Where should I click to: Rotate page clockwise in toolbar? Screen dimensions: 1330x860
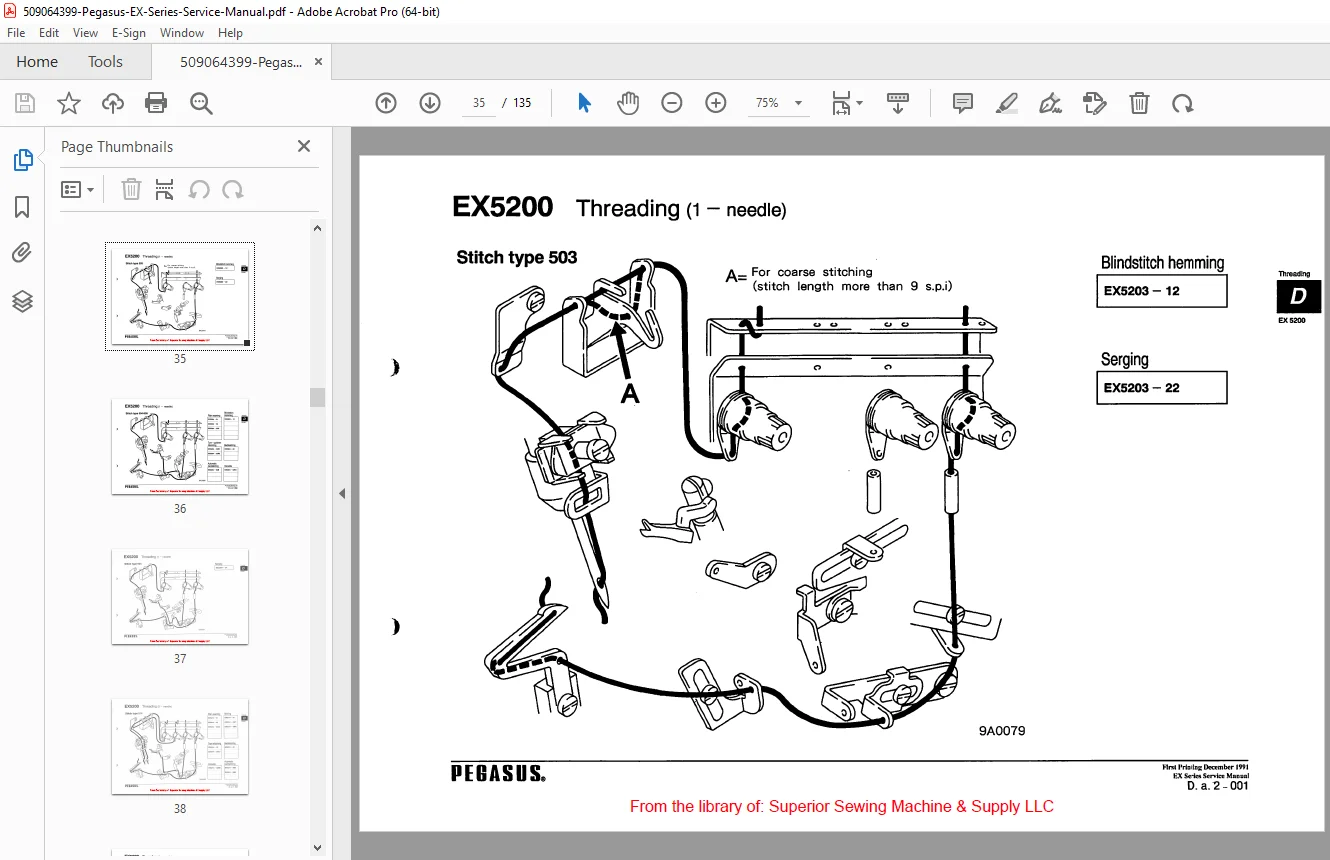pos(1183,103)
